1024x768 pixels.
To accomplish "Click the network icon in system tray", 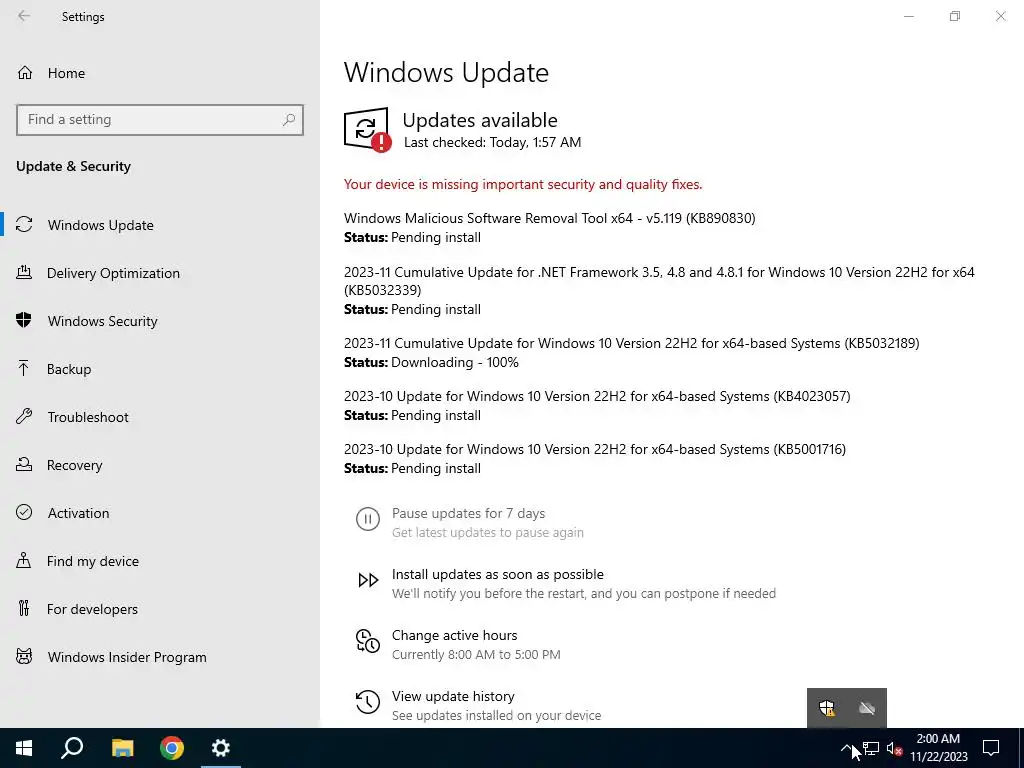I will (x=871, y=748).
